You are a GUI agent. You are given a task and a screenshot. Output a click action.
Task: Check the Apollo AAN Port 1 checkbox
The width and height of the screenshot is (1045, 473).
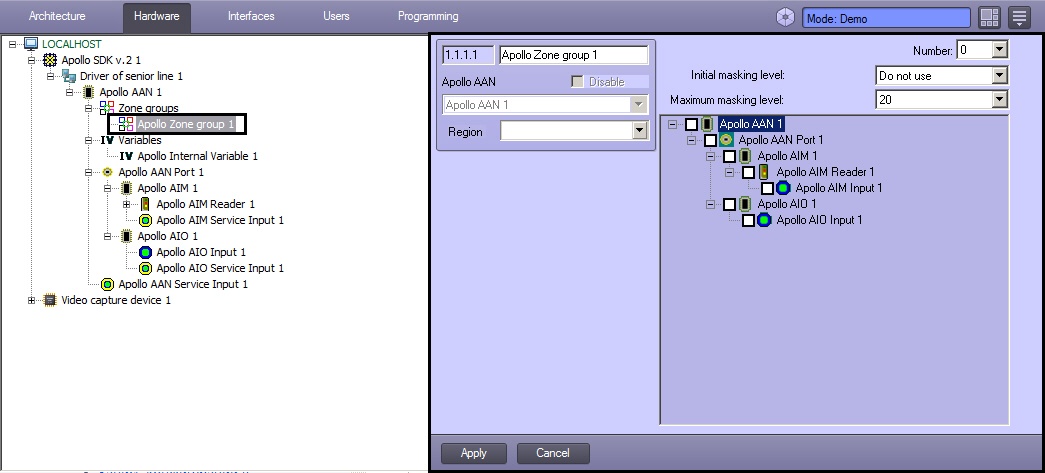coord(710,140)
